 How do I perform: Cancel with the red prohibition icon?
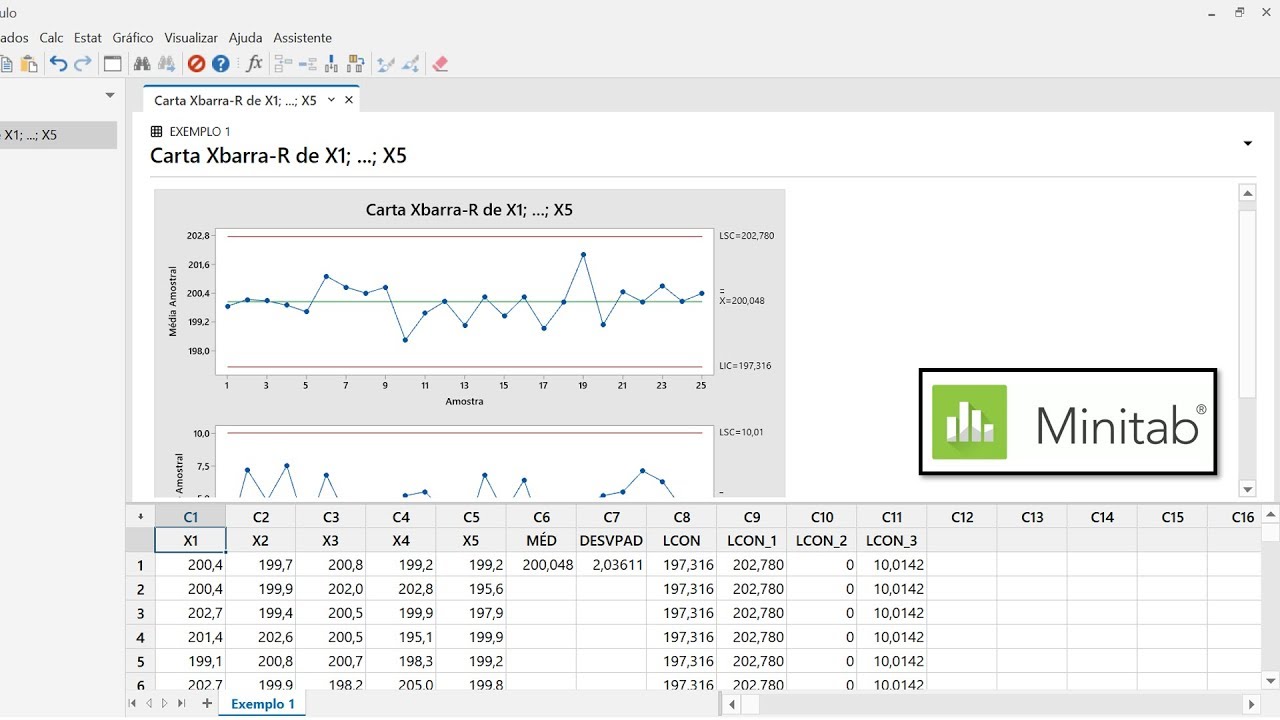coord(196,64)
